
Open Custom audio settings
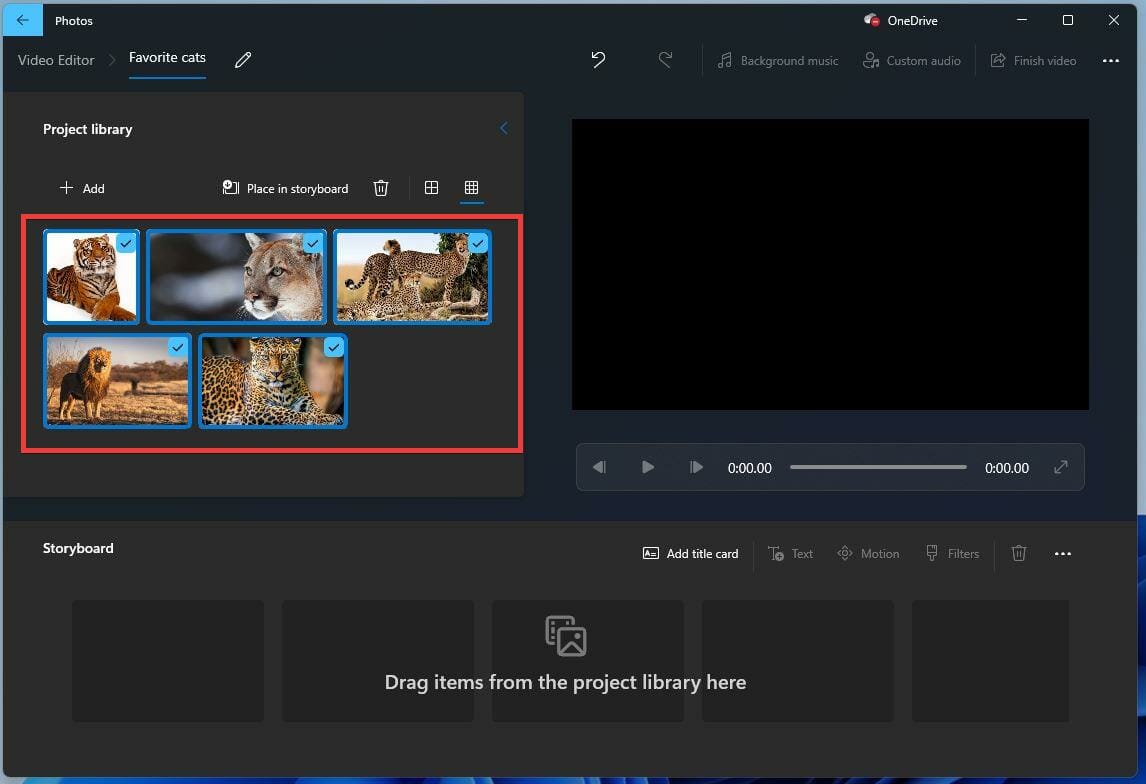(911, 60)
